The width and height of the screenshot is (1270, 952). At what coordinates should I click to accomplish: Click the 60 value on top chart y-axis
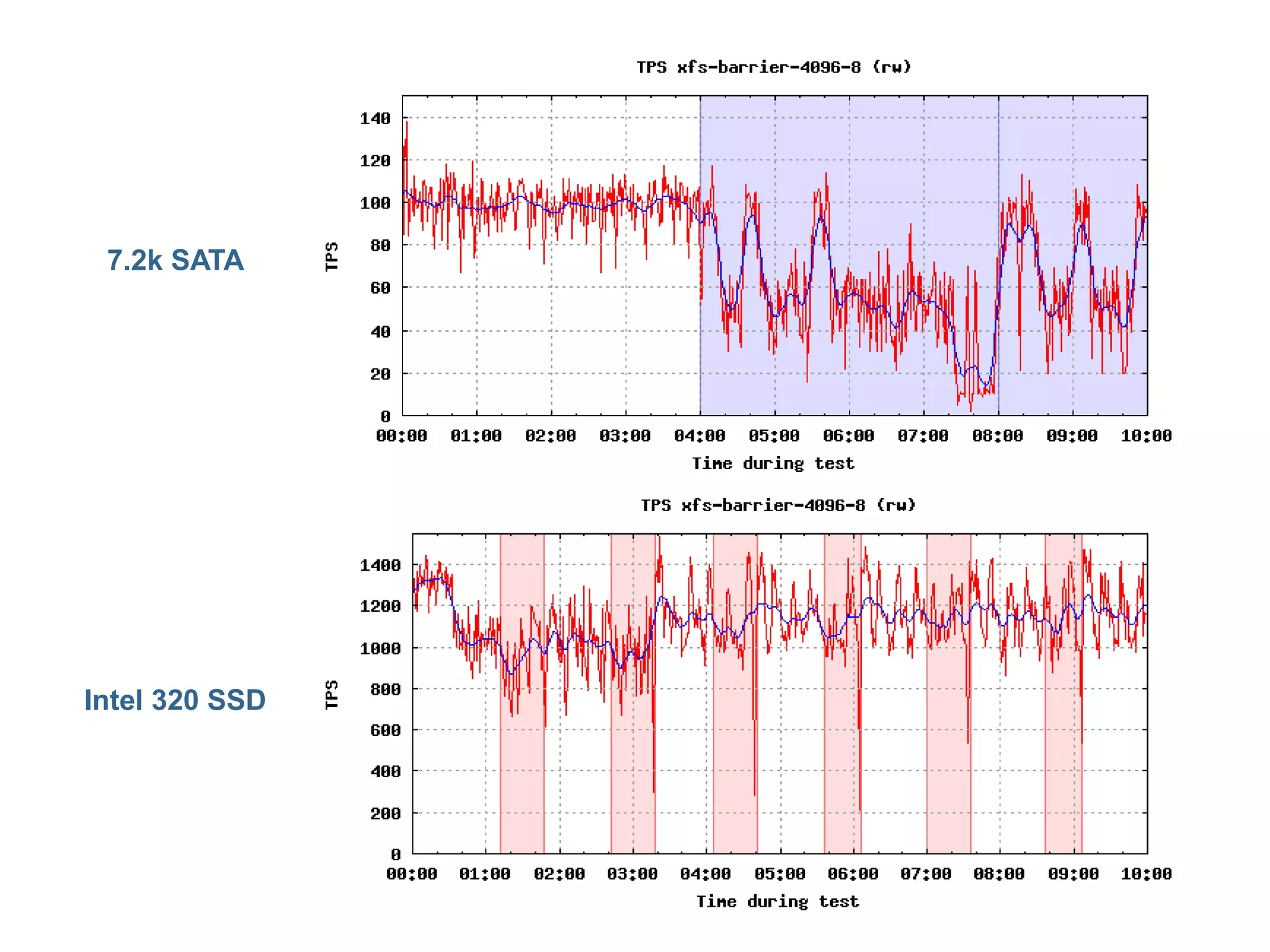point(380,288)
